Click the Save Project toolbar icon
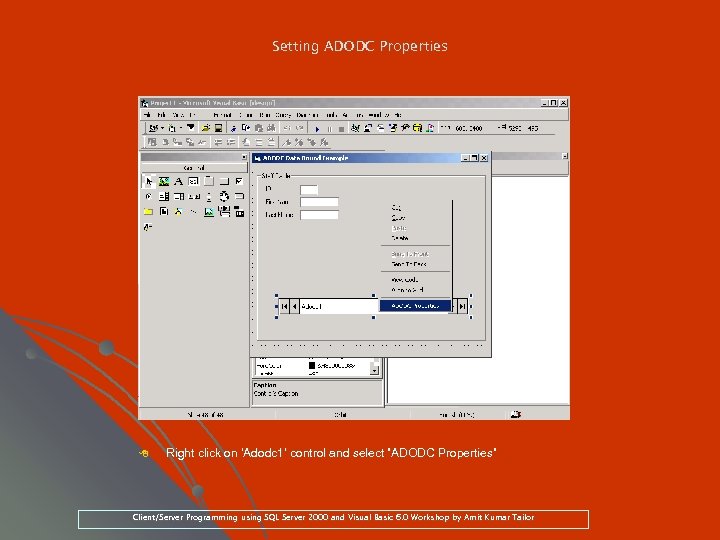This screenshot has width=720, height=540. tap(219, 128)
